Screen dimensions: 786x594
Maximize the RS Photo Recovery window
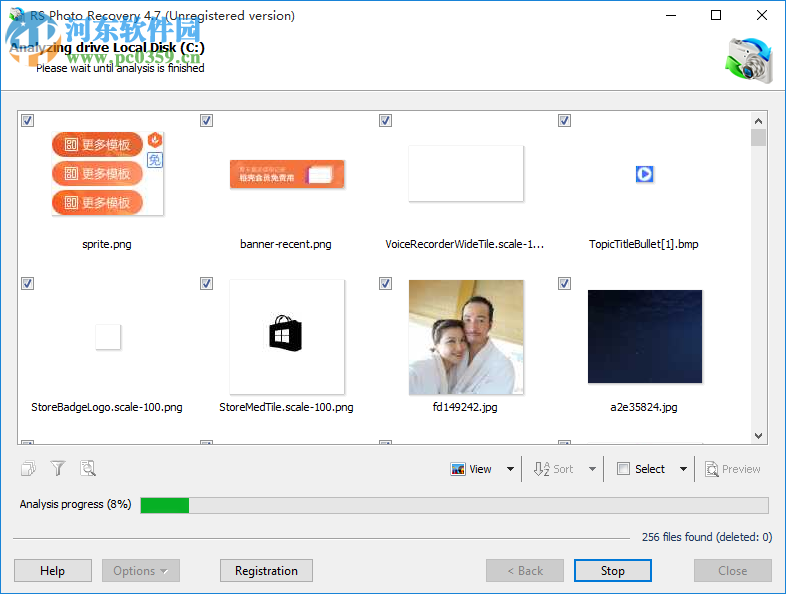[x=716, y=15]
